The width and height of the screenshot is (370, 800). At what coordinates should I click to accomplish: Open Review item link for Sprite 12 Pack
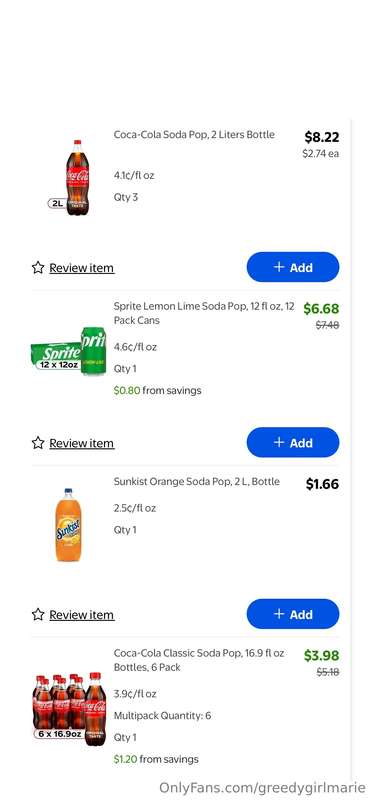point(82,443)
